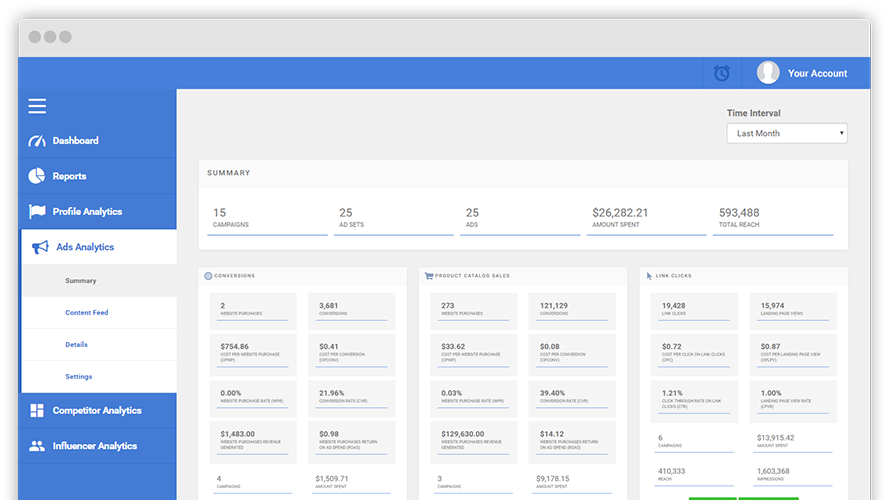Viewport: 890px width, 500px height.
Task: Open the Your Account menu
Action: pos(817,73)
